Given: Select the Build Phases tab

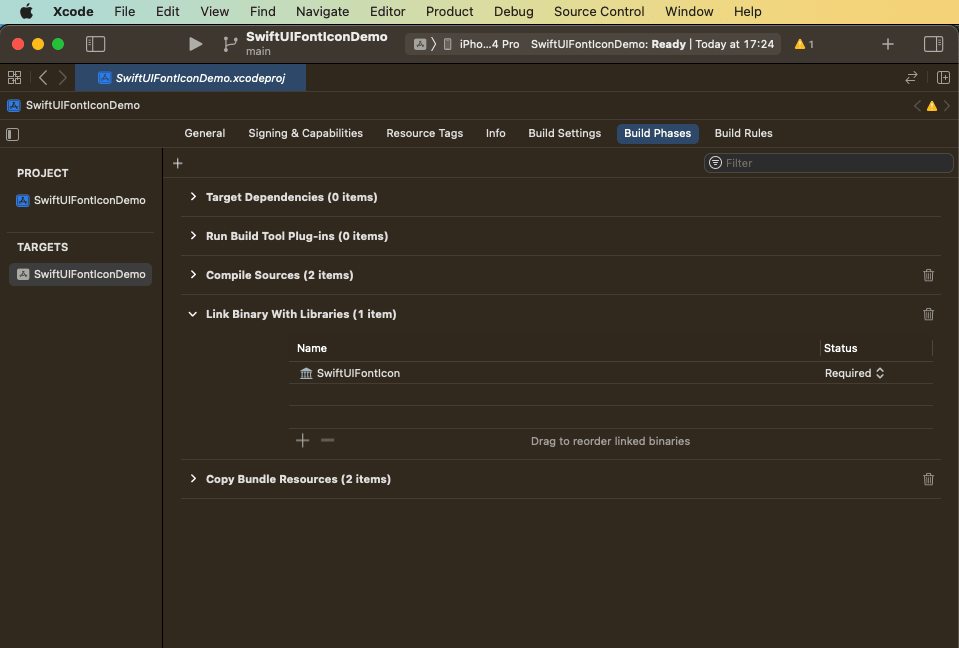Looking at the screenshot, I should [657, 133].
